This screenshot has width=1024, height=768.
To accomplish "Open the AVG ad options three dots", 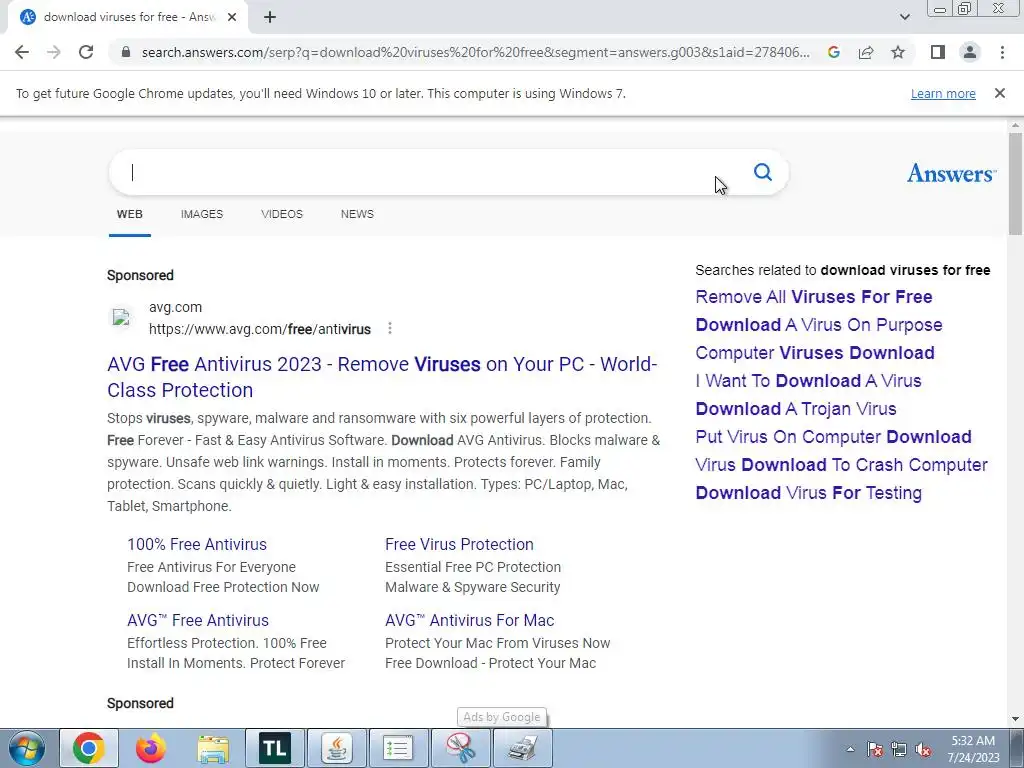I will coord(390,328).
